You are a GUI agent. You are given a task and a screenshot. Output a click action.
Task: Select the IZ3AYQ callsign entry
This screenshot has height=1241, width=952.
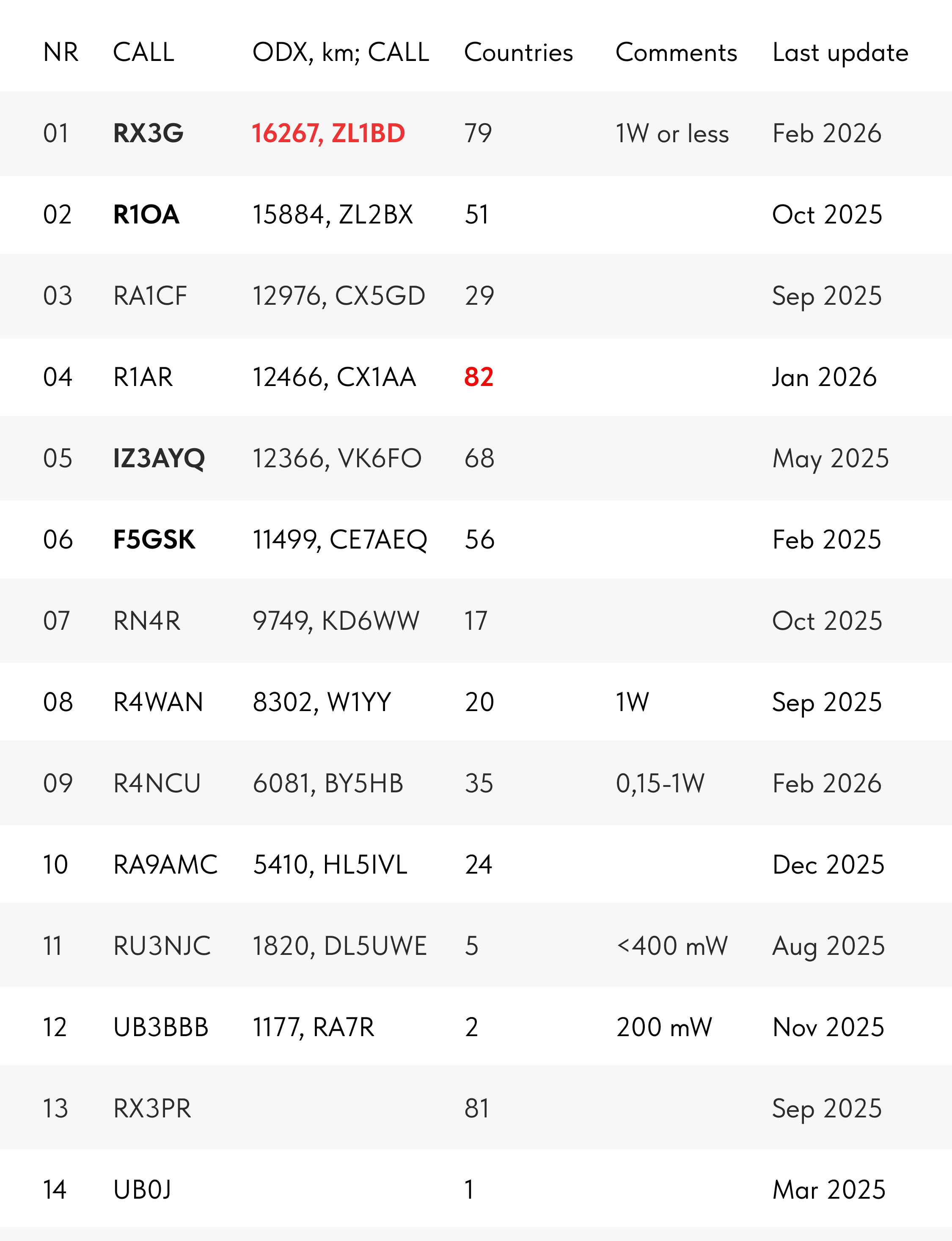[x=159, y=459]
